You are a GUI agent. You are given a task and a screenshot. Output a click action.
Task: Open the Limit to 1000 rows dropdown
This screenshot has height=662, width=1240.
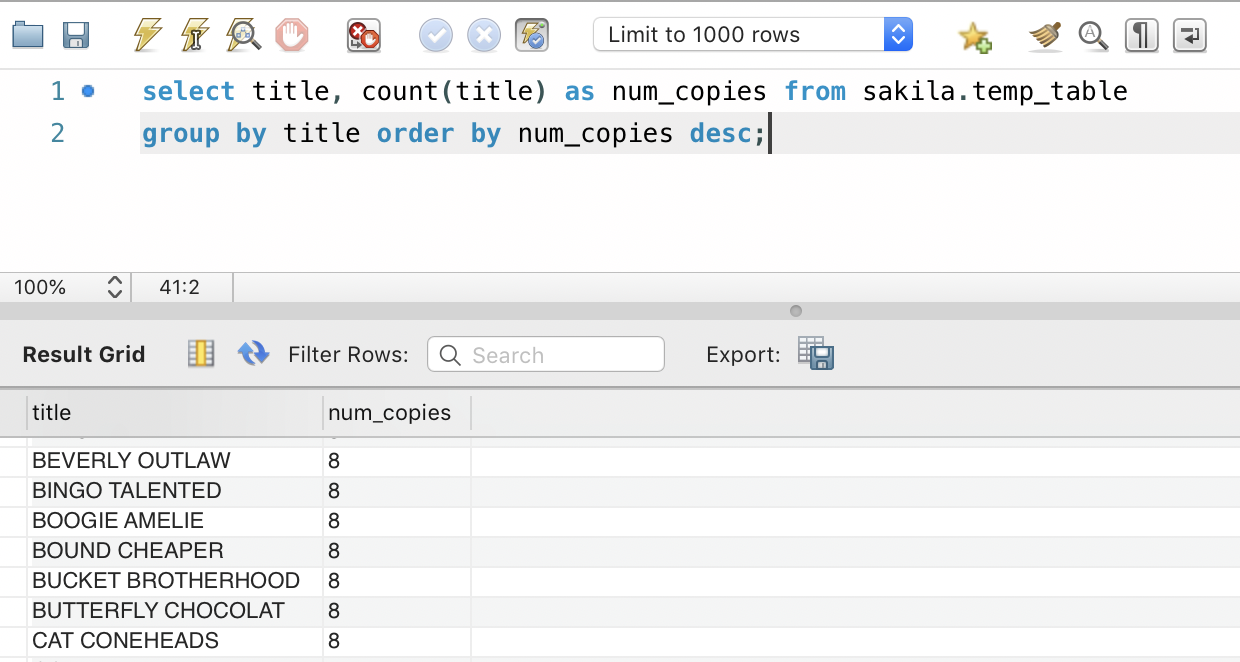pos(753,35)
